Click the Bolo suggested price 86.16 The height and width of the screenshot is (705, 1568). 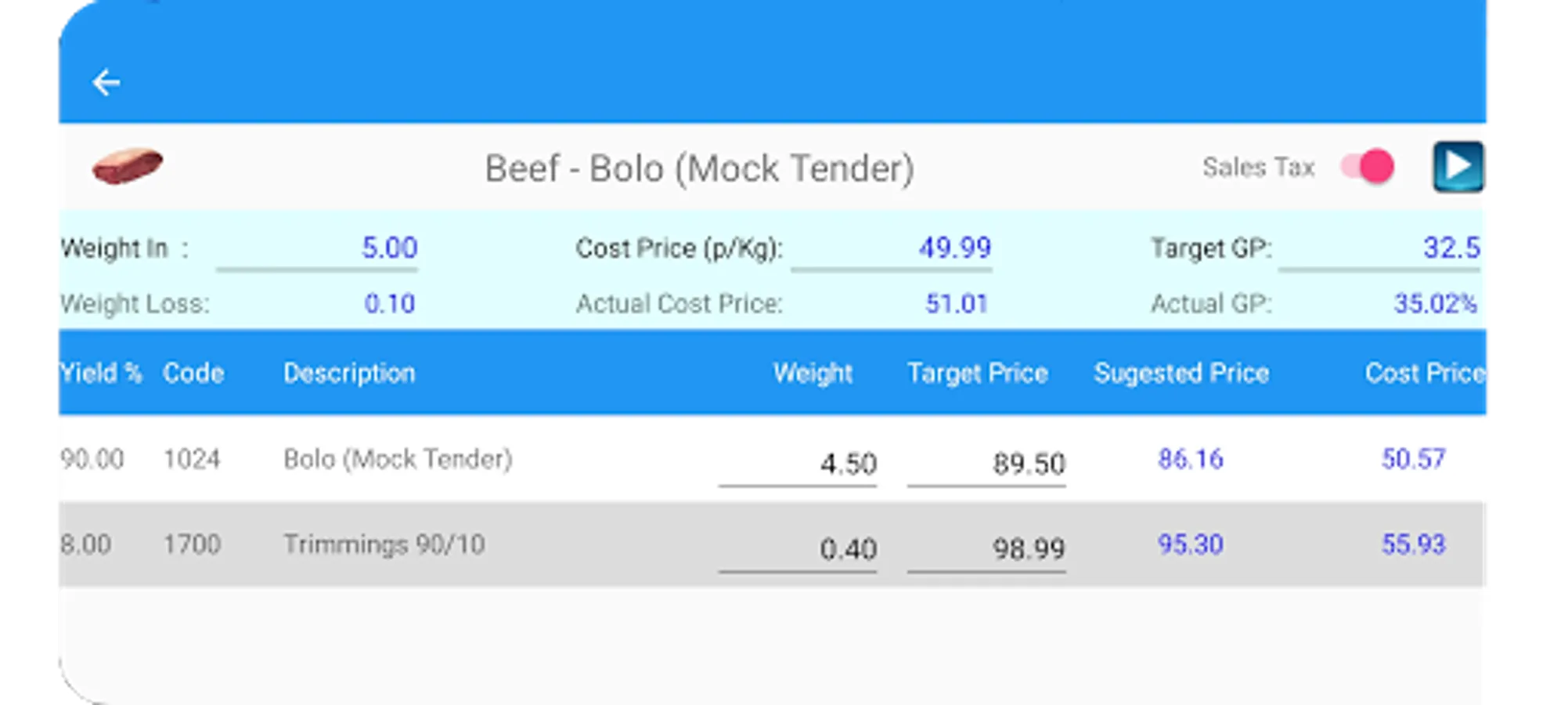[x=1190, y=459]
